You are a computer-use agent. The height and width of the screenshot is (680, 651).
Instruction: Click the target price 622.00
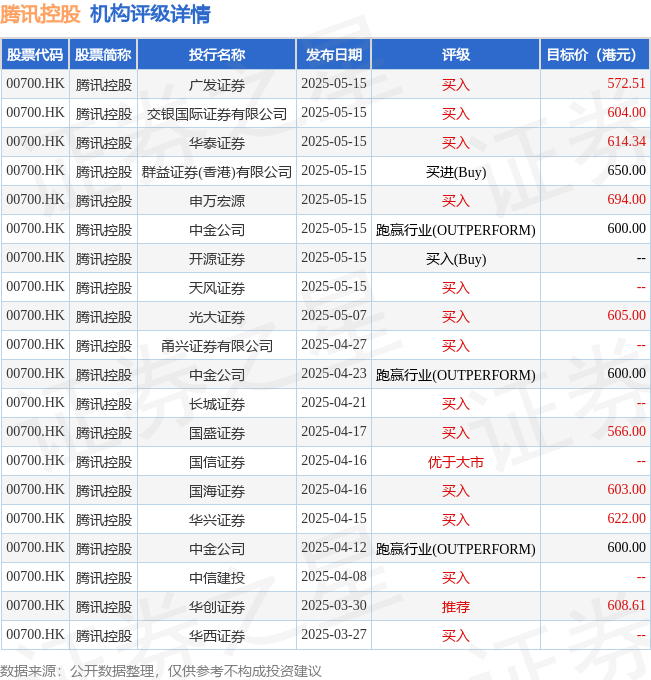[x=626, y=518]
